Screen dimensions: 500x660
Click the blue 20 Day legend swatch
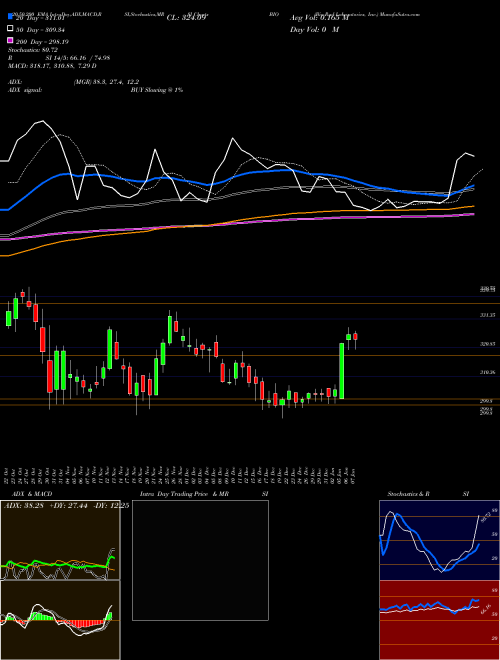tap(10, 17)
